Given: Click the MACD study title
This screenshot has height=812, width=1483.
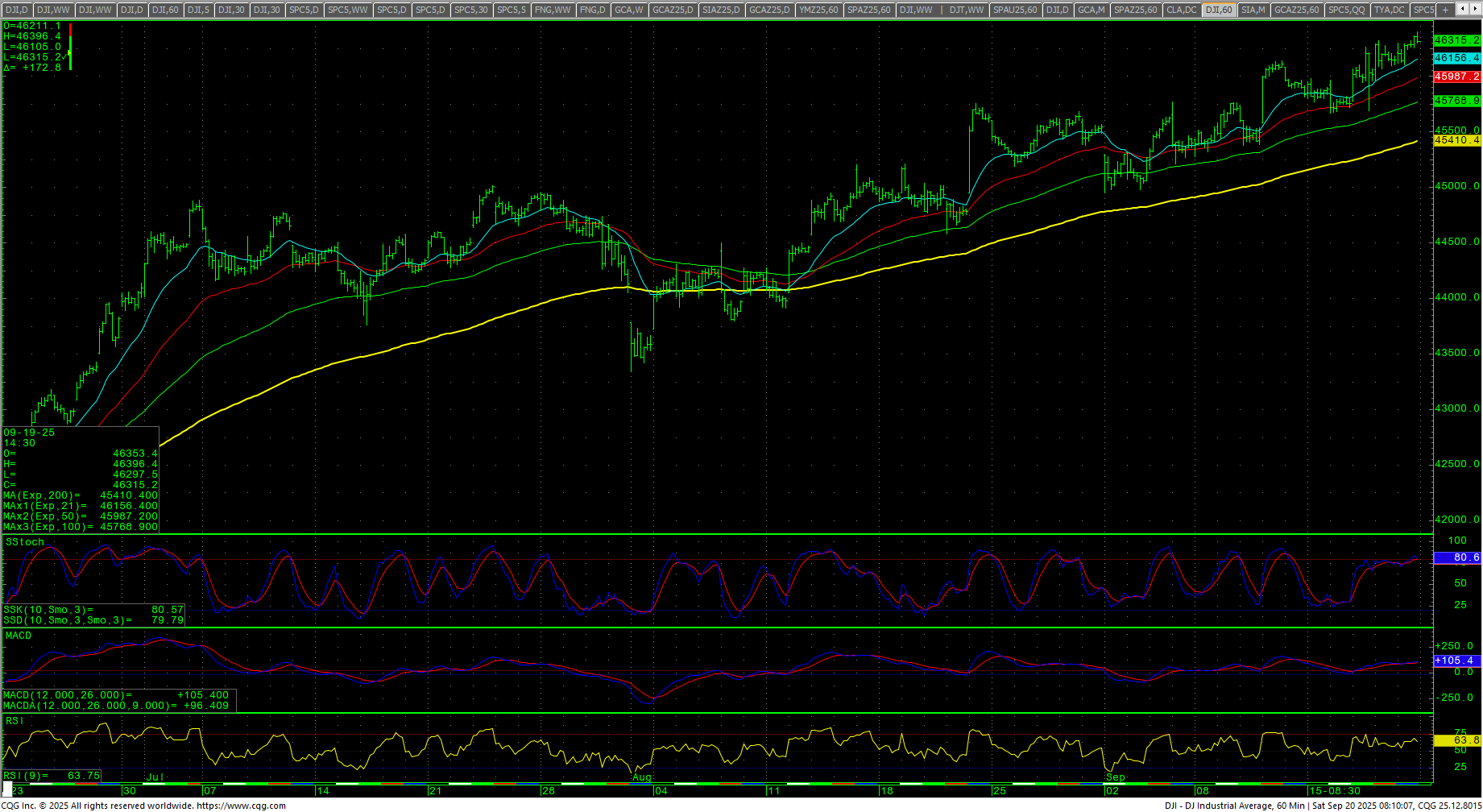Looking at the screenshot, I should pyautogui.click(x=19, y=636).
